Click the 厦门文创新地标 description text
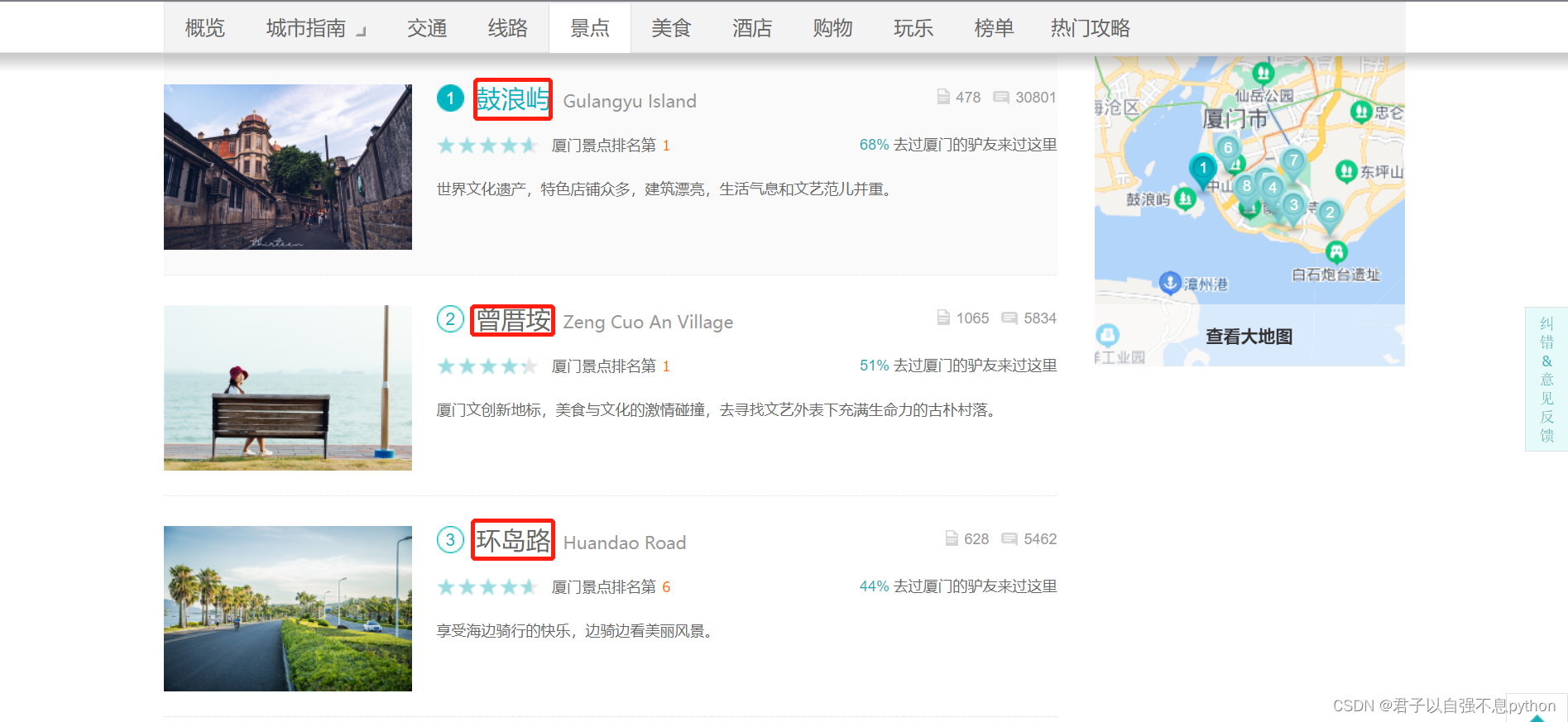Image resolution: width=1568 pixels, height=722 pixels. click(717, 410)
